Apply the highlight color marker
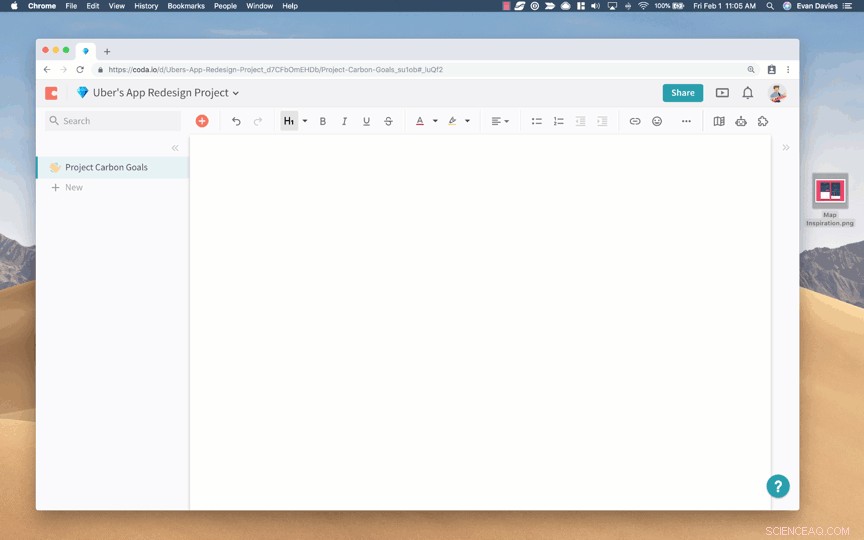The image size is (864, 540). (x=452, y=121)
